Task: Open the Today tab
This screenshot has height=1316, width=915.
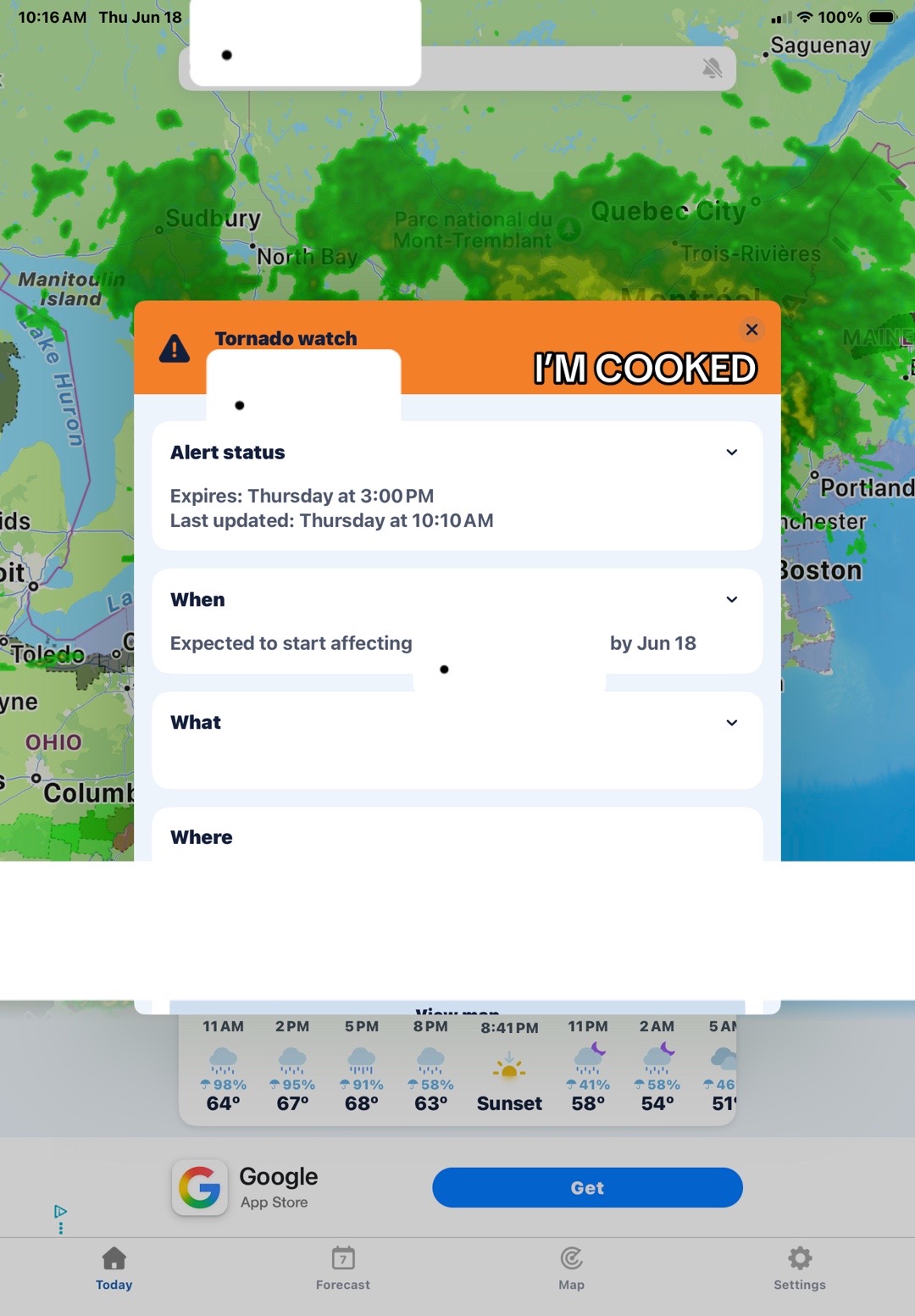Action: [x=114, y=1269]
